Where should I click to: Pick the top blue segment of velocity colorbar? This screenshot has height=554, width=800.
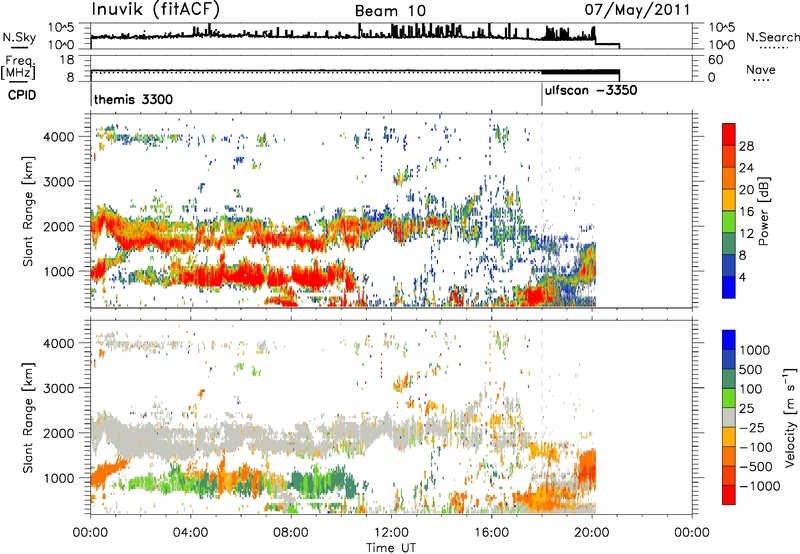729,340
